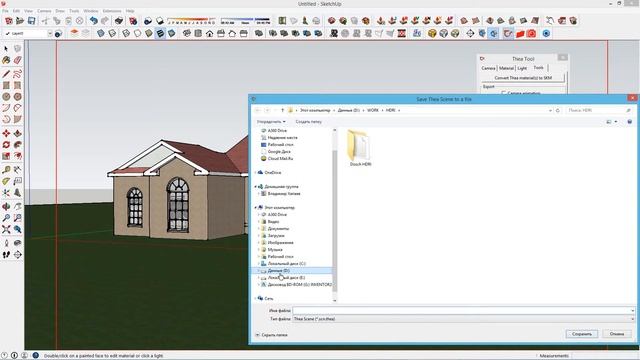Select the Rectangle tool
This screenshot has width=640, height=360.
pyautogui.click(x=6, y=85)
